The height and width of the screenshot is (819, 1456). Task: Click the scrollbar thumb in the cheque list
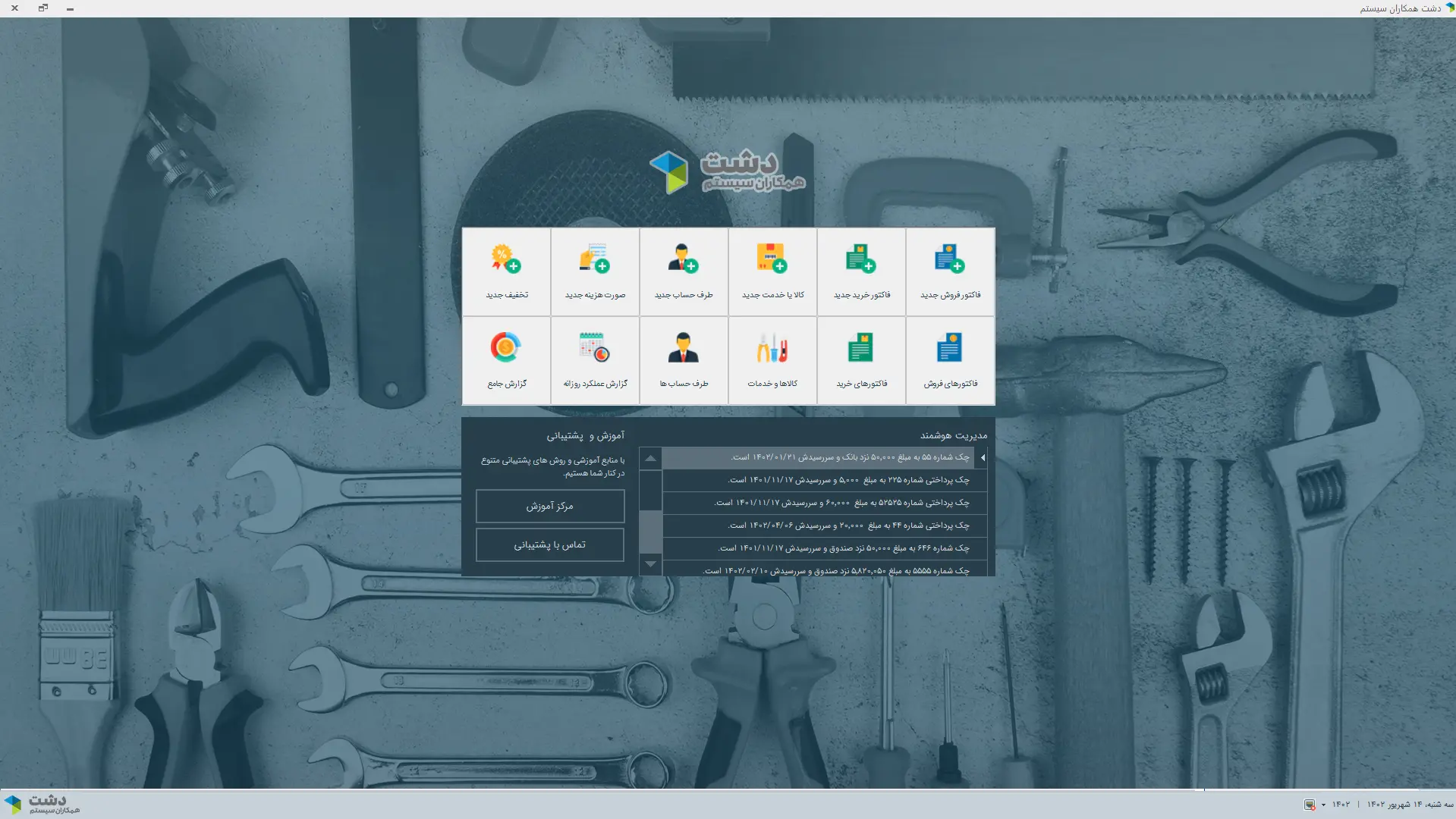click(x=650, y=531)
